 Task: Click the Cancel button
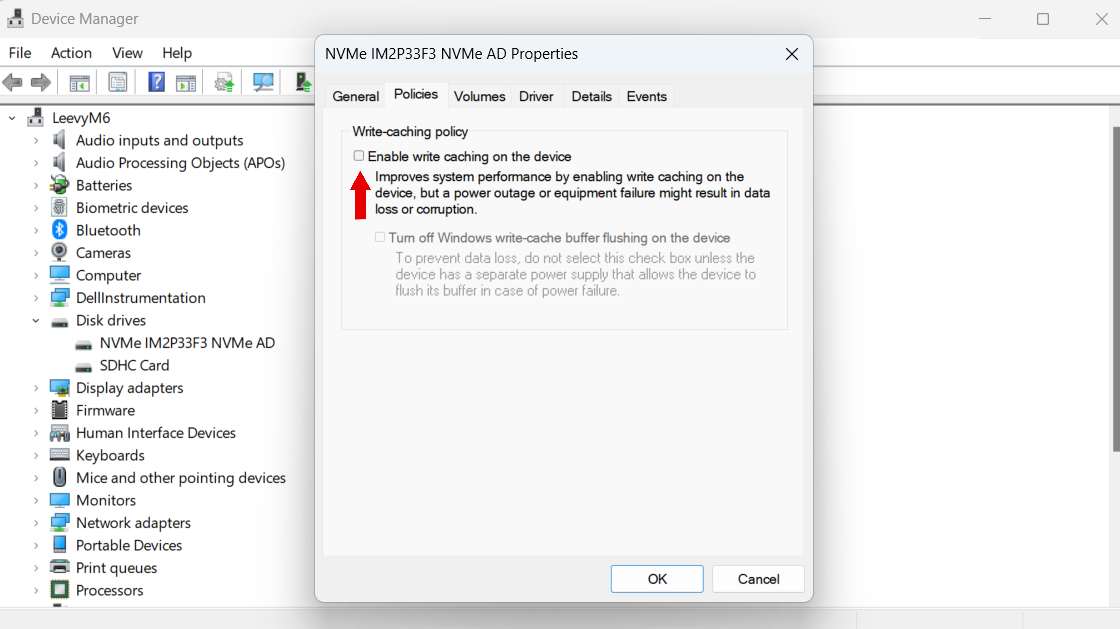pos(758,578)
